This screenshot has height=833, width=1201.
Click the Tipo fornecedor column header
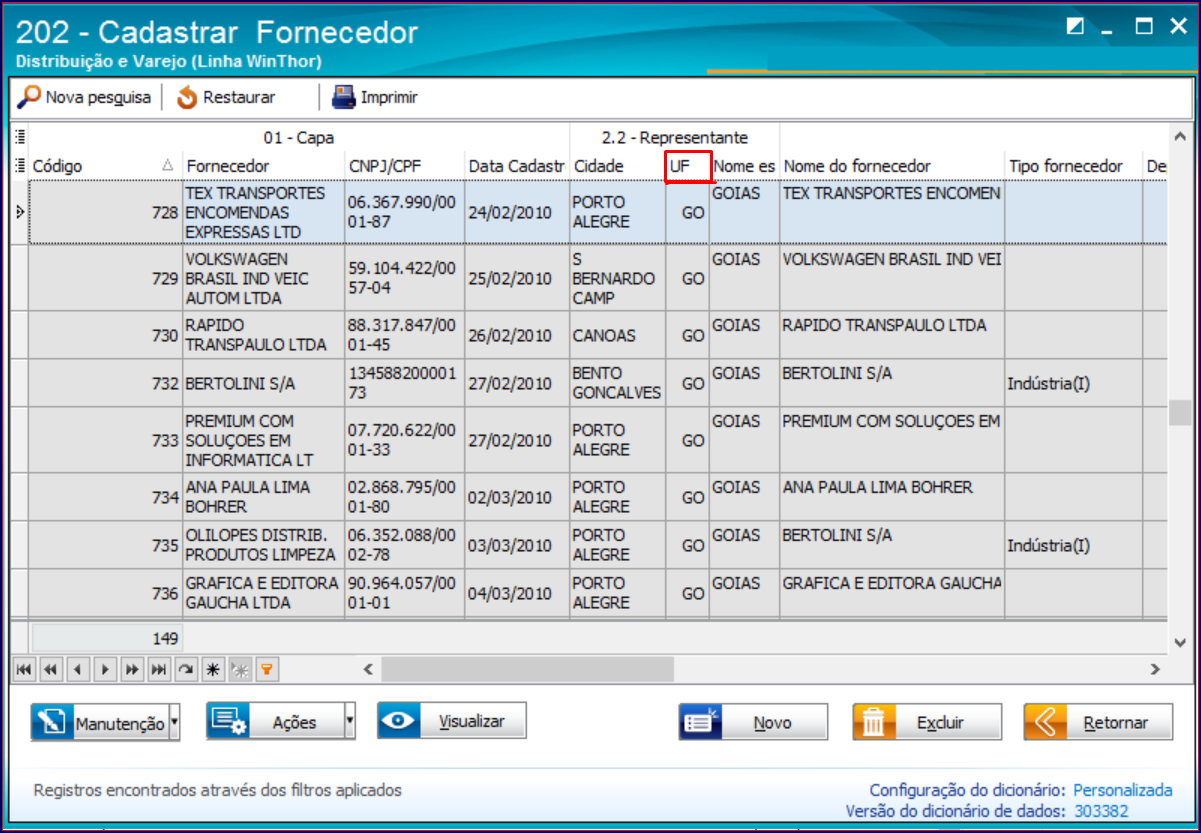[1074, 165]
